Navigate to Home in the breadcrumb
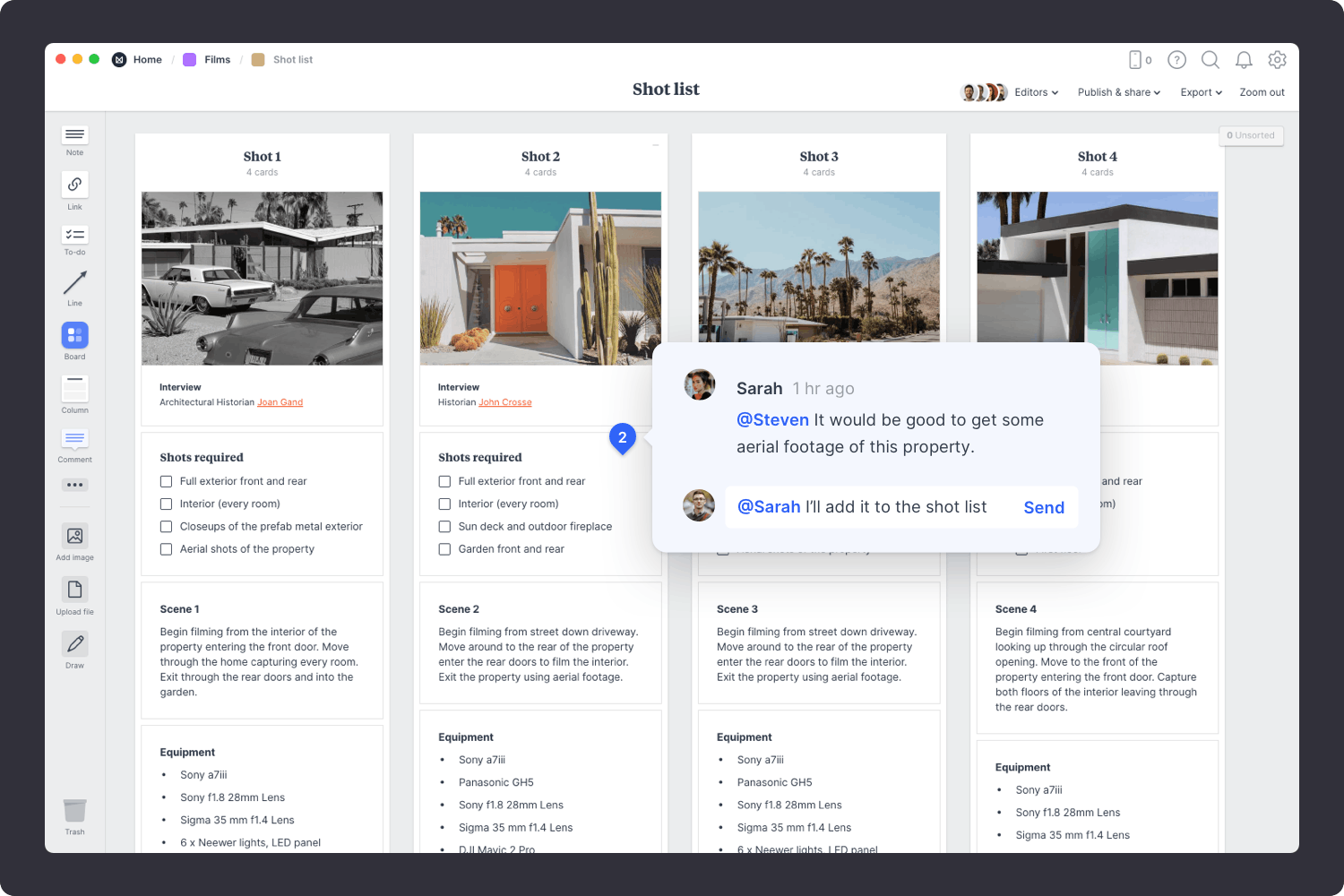The width and height of the screenshot is (1344, 896). click(x=147, y=60)
